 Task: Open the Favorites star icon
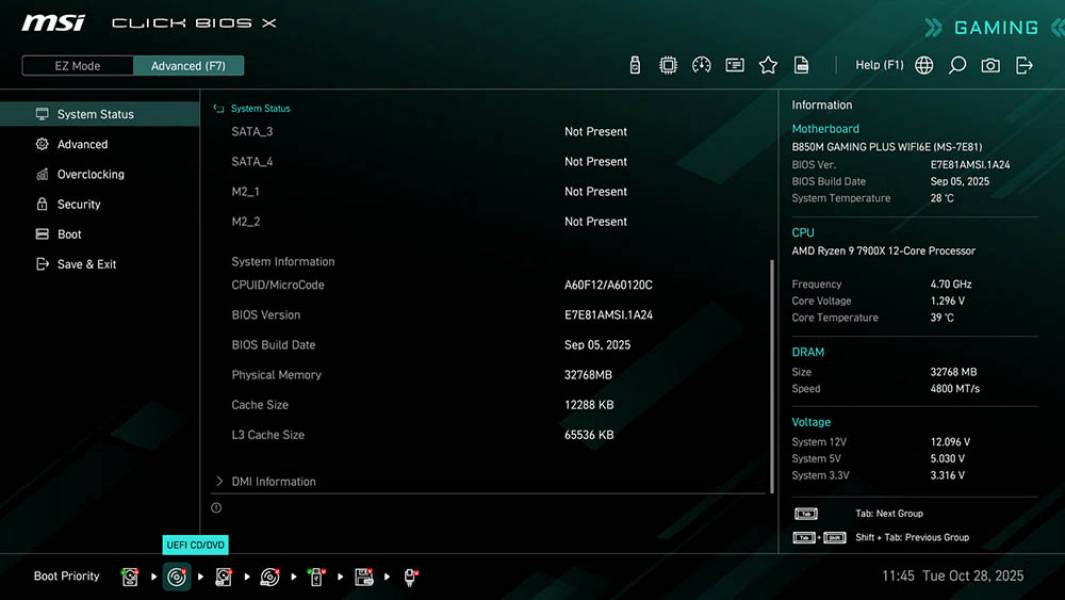click(768, 64)
